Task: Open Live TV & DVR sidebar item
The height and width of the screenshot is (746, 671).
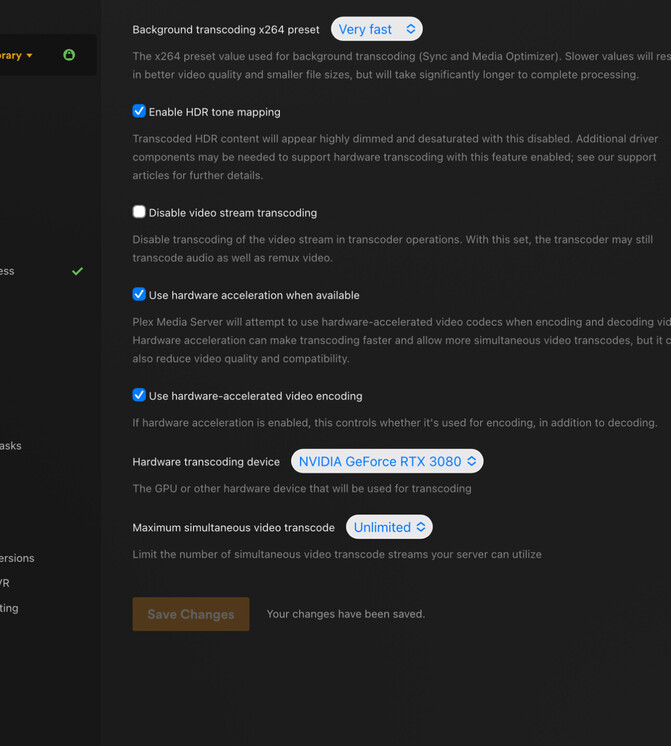Action: [x=6, y=583]
